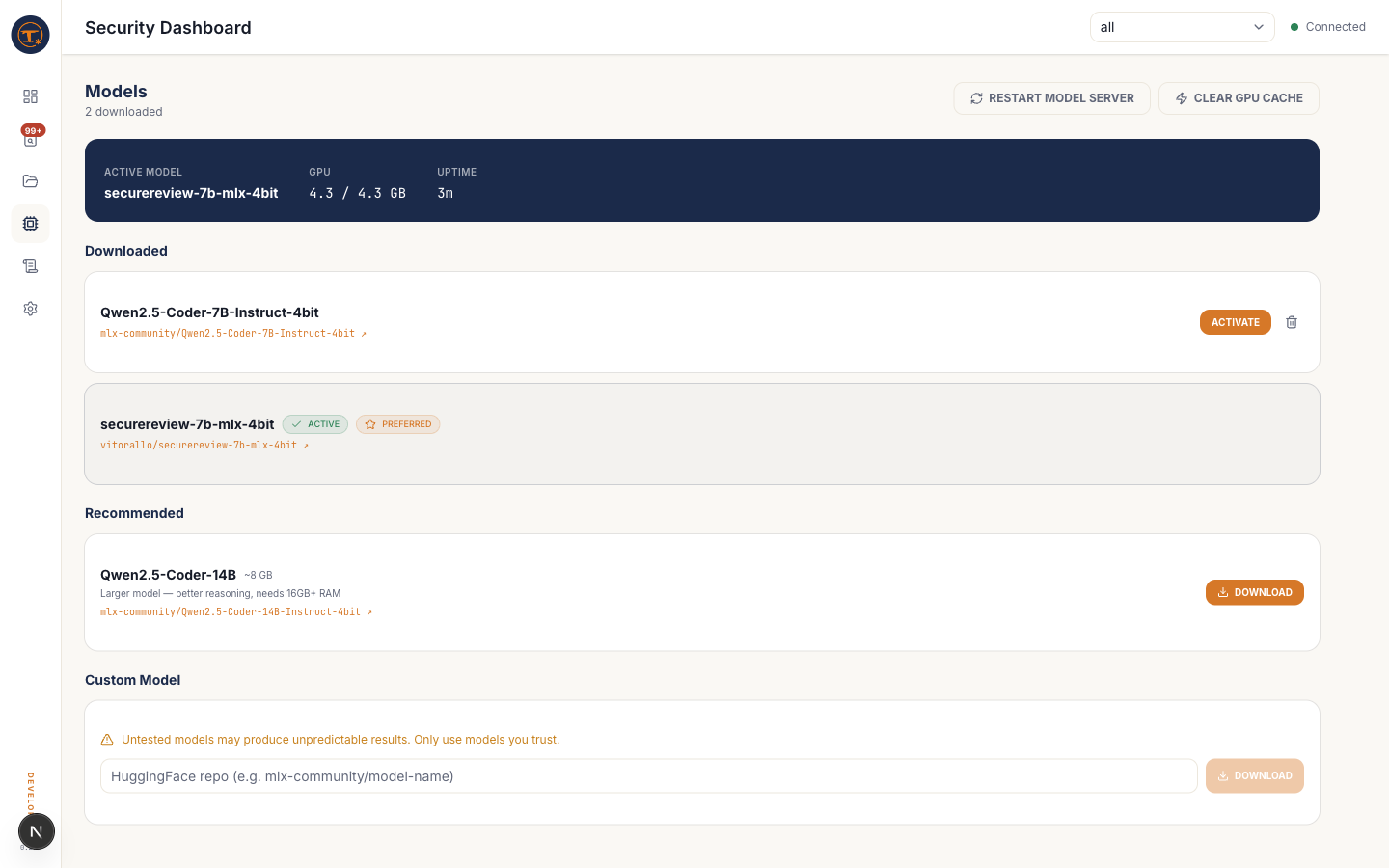Open the mlx-community/Qwen2.5-Coder-7B-Instruct-4bit repo link
The image size is (1389, 868).
[232, 334]
